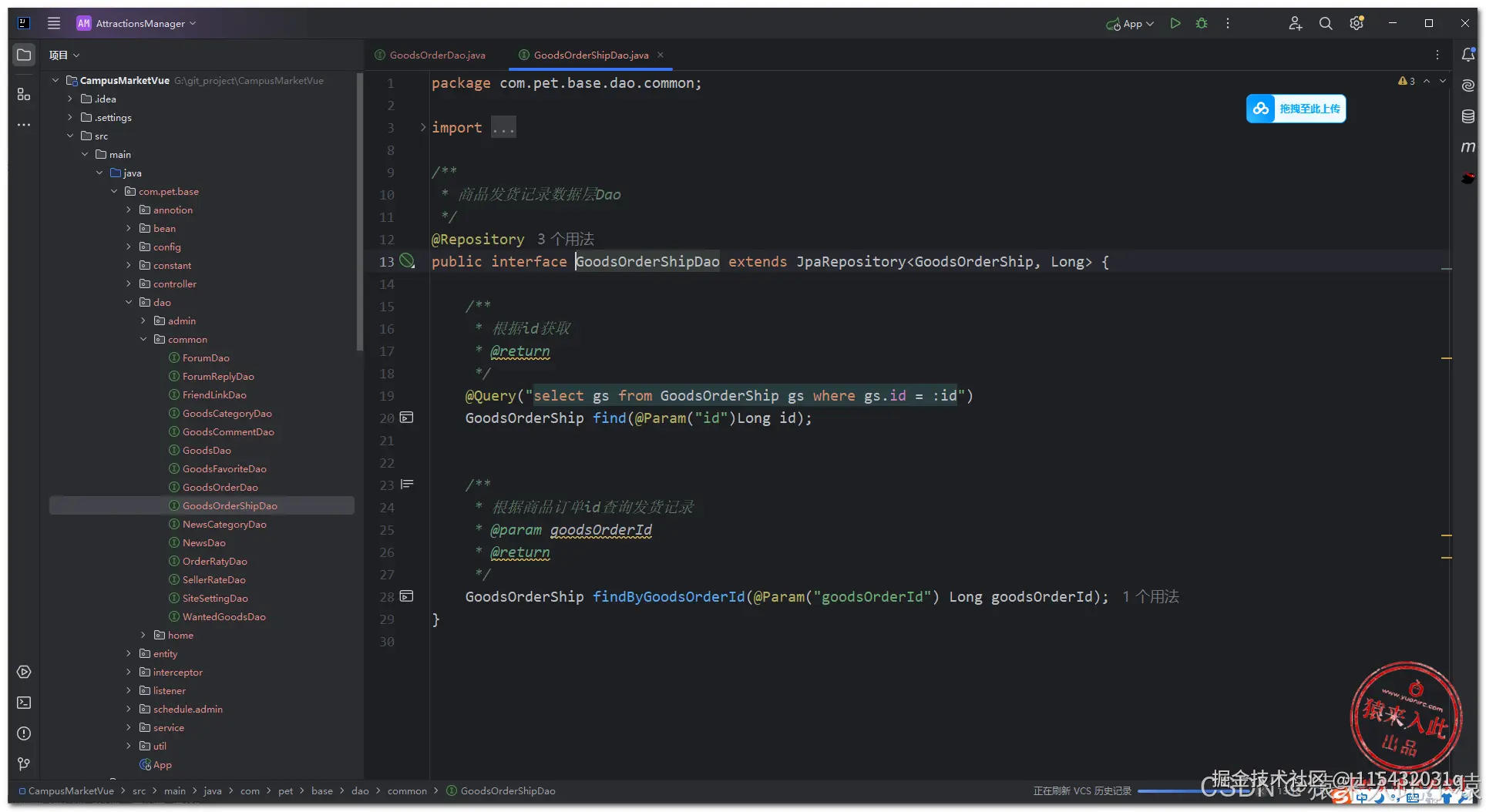Click the gutter icon beside line 28
The height and width of the screenshot is (812, 1486).
tap(407, 596)
